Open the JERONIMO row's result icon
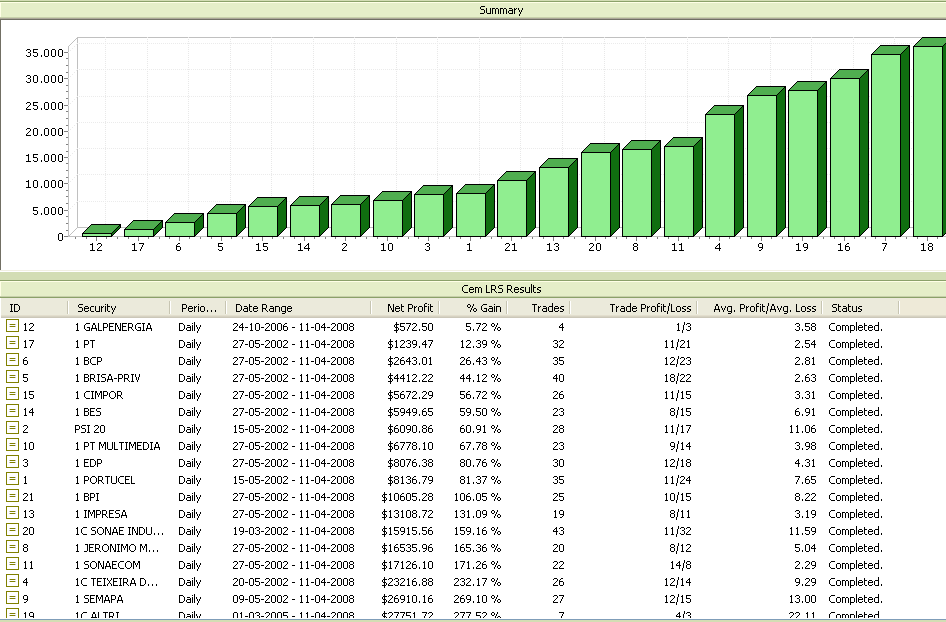The height and width of the screenshot is (622, 946). point(12,547)
